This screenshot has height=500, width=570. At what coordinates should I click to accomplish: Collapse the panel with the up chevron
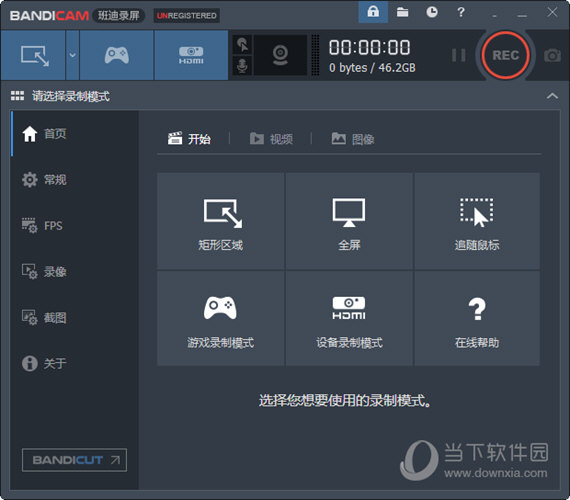[x=552, y=96]
